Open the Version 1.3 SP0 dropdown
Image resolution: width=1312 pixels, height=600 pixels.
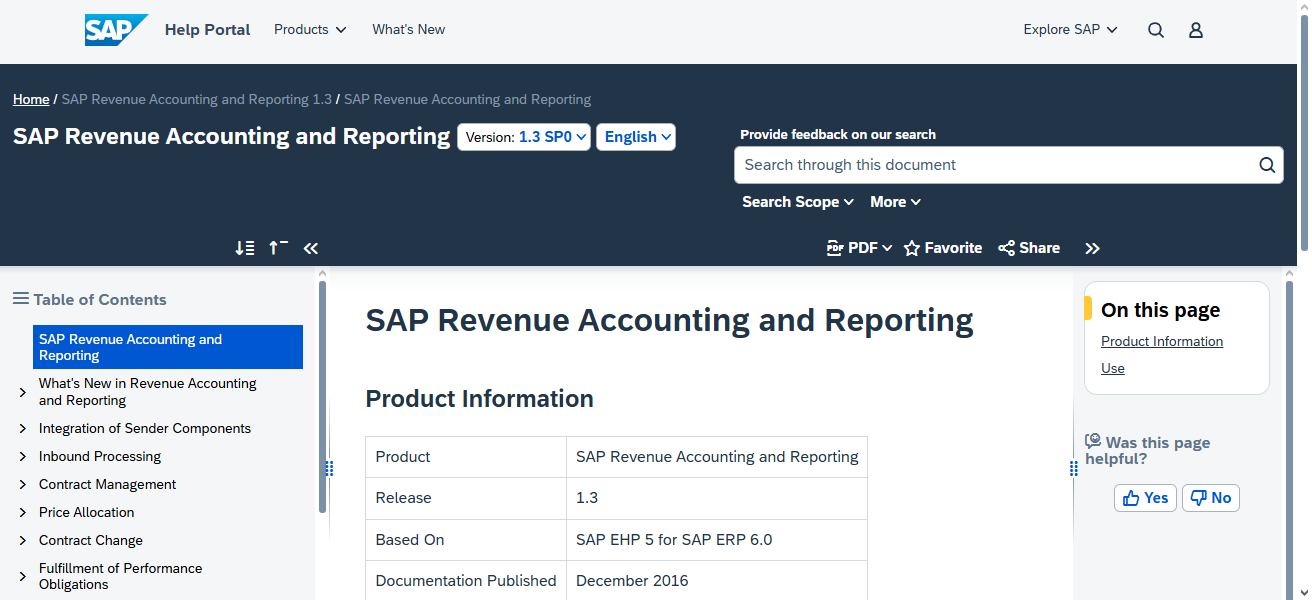coord(523,136)
